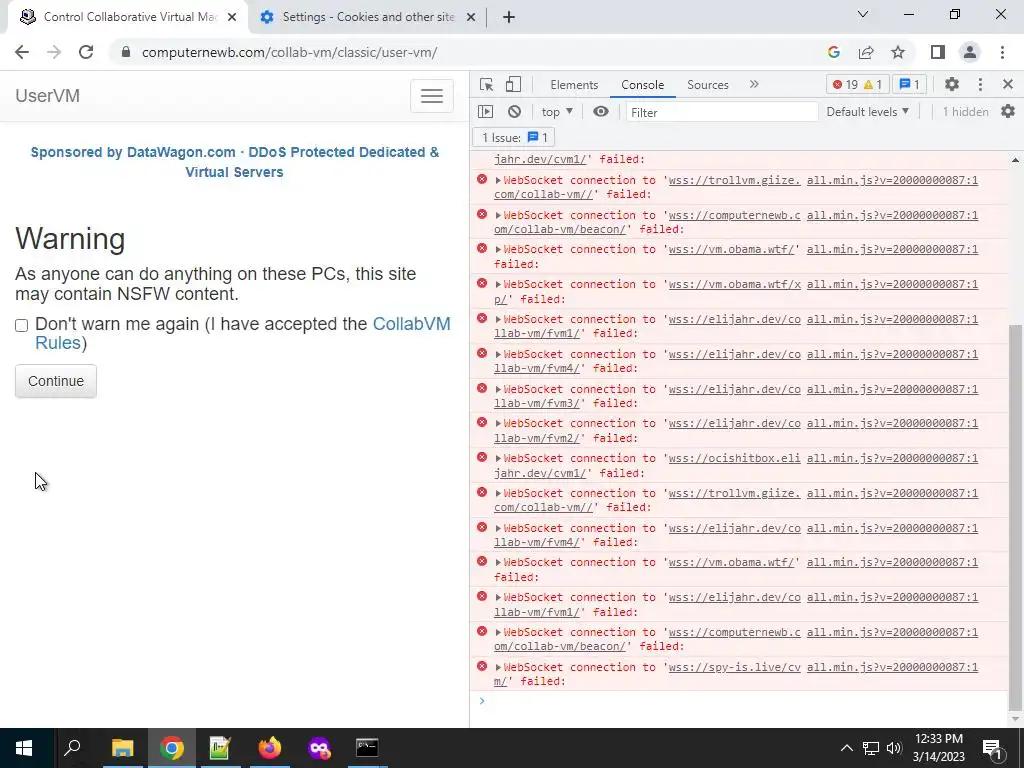Show hidden system tray icons
1024x768 pixels.
click(846, 748)
